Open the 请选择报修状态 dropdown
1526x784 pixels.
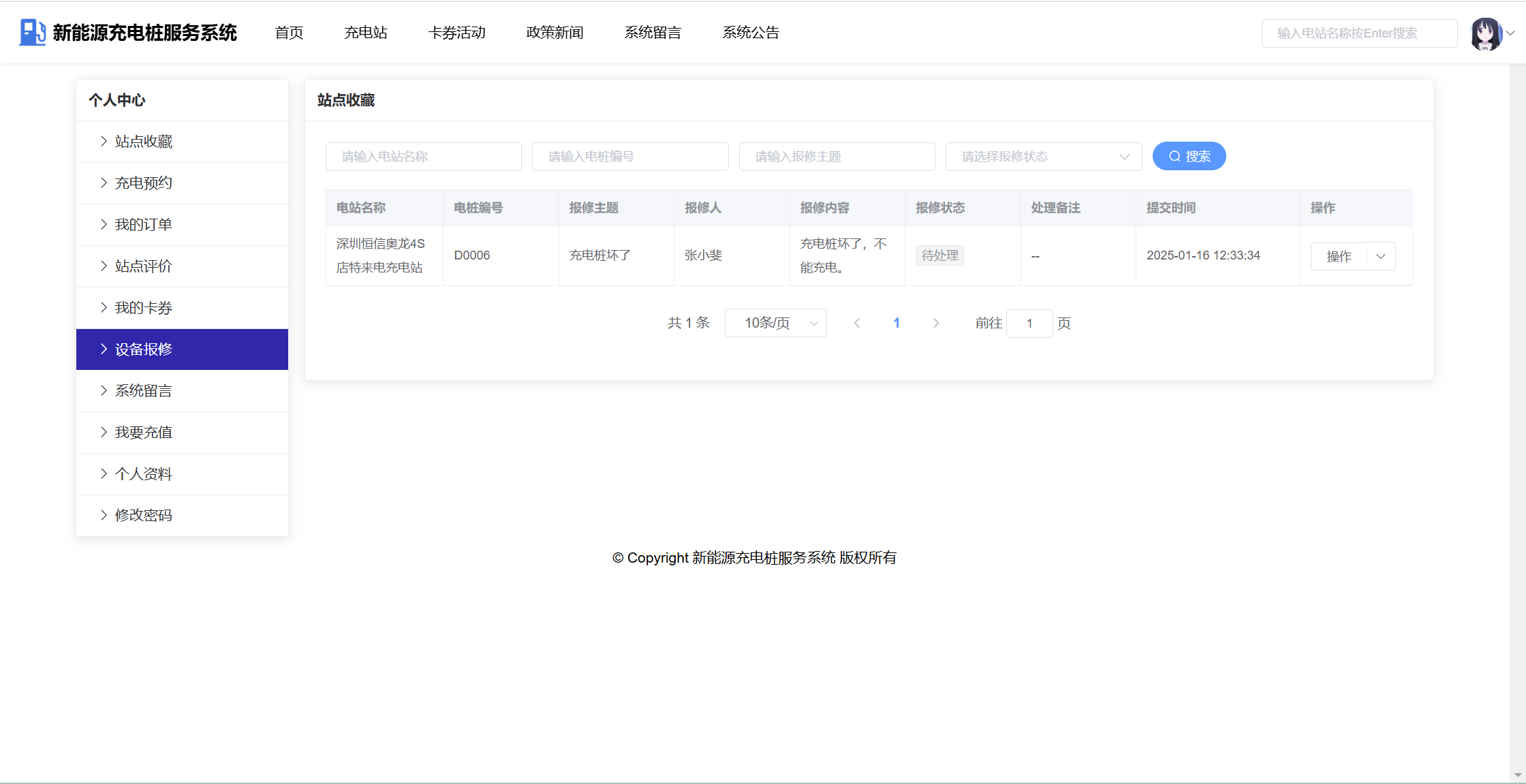(x=1043, y=157)
